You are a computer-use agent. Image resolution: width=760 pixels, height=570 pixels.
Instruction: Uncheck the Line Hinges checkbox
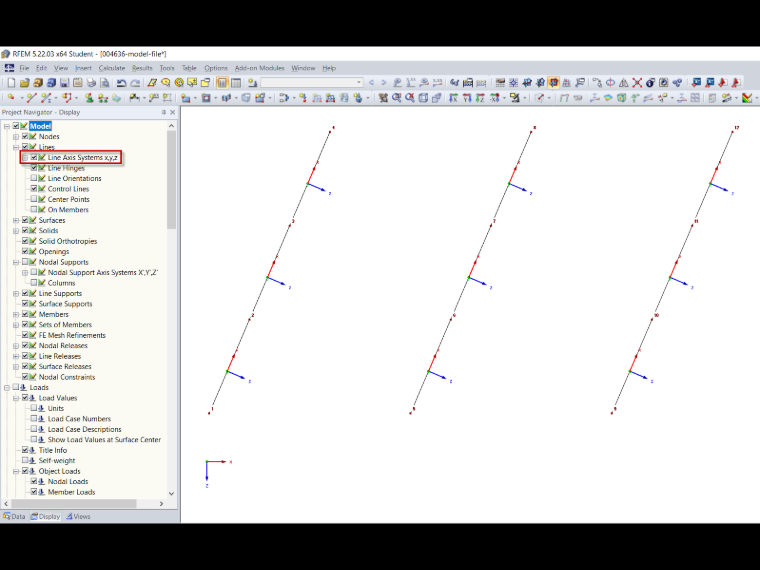pos(34,168)
